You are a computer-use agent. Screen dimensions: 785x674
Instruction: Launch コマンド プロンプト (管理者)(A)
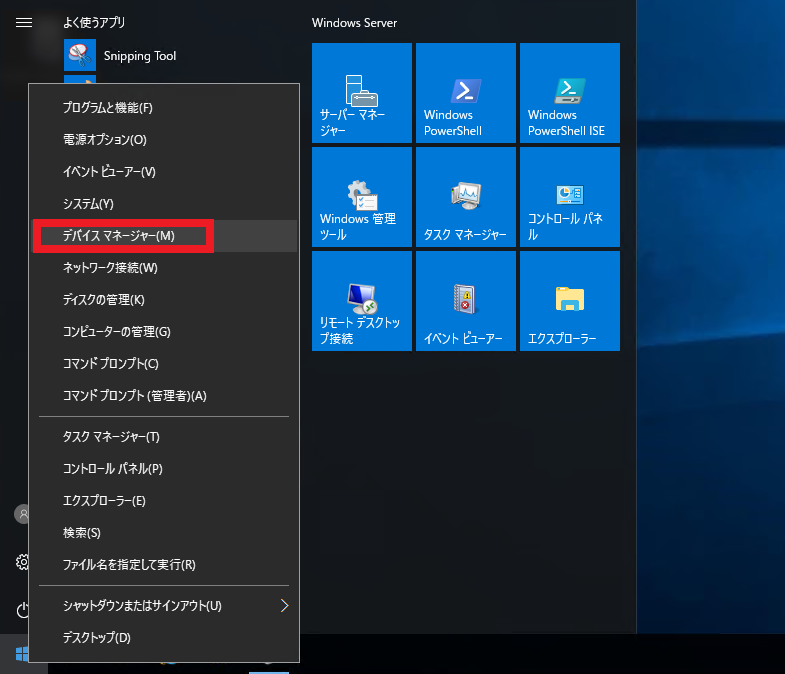[164, 396]
